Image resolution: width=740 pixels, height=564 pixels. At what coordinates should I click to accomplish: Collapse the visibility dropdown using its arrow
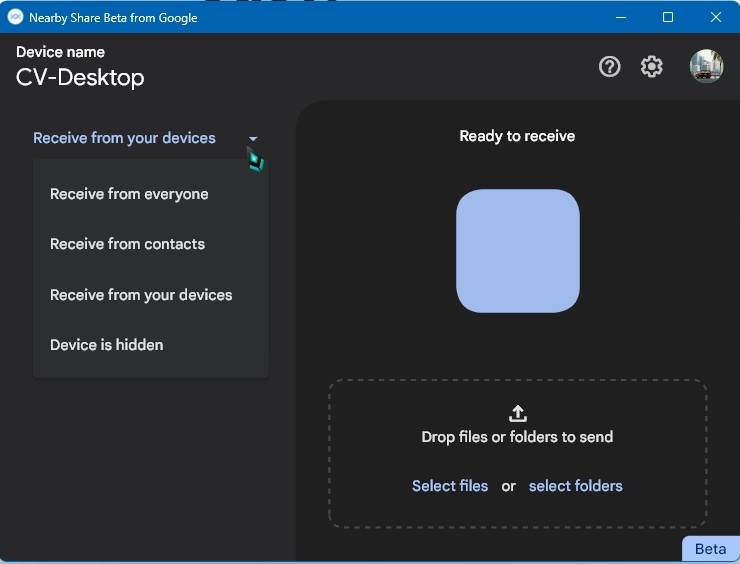(x=253, y=139)
